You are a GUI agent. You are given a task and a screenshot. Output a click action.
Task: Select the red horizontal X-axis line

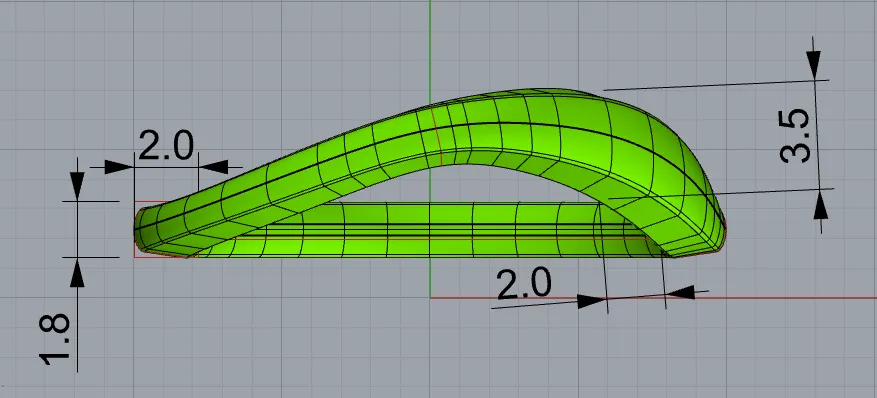[x=653, y=297]
